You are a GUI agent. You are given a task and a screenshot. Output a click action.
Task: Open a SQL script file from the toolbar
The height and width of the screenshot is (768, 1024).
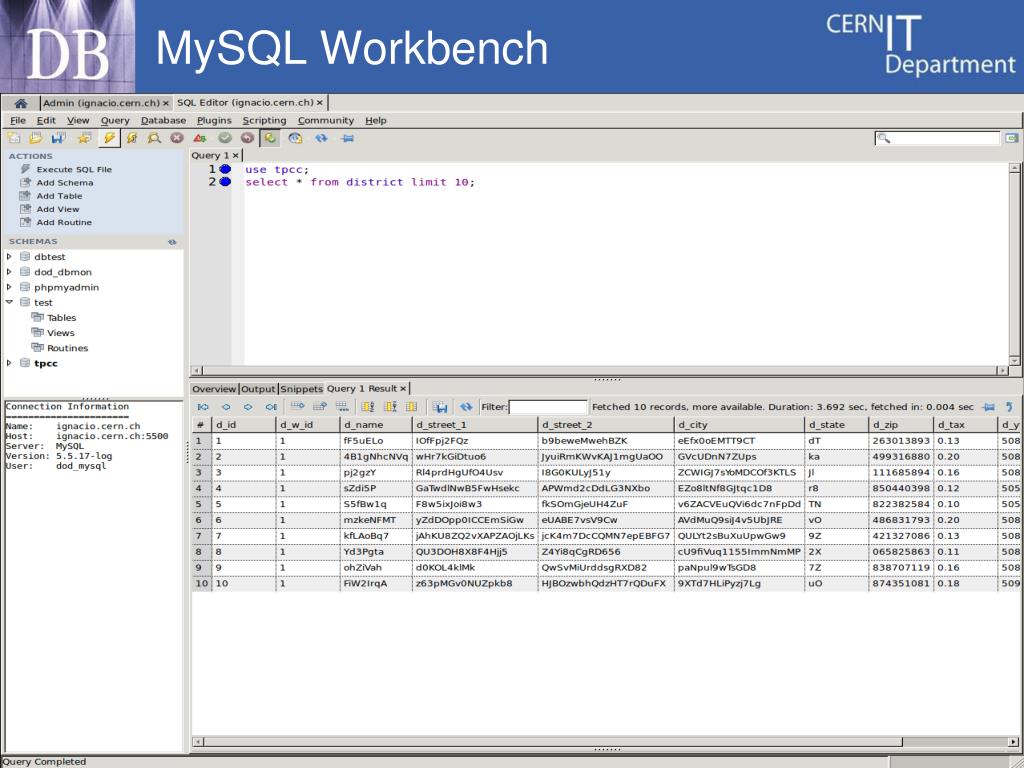point(35,138)
